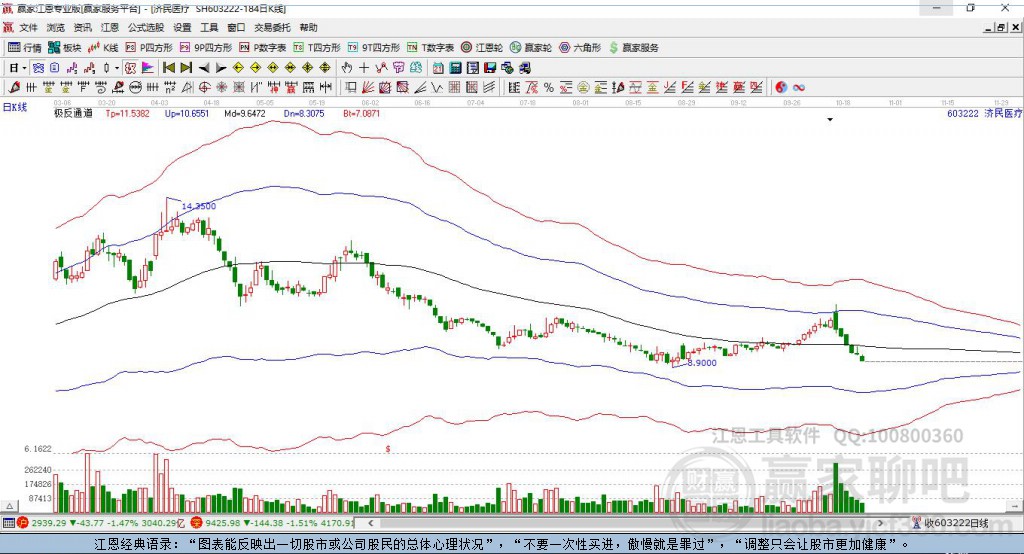Jump to first bar with green skip-start arrow
Viewport: 1024px width, 554px height.
click(168, 68)
